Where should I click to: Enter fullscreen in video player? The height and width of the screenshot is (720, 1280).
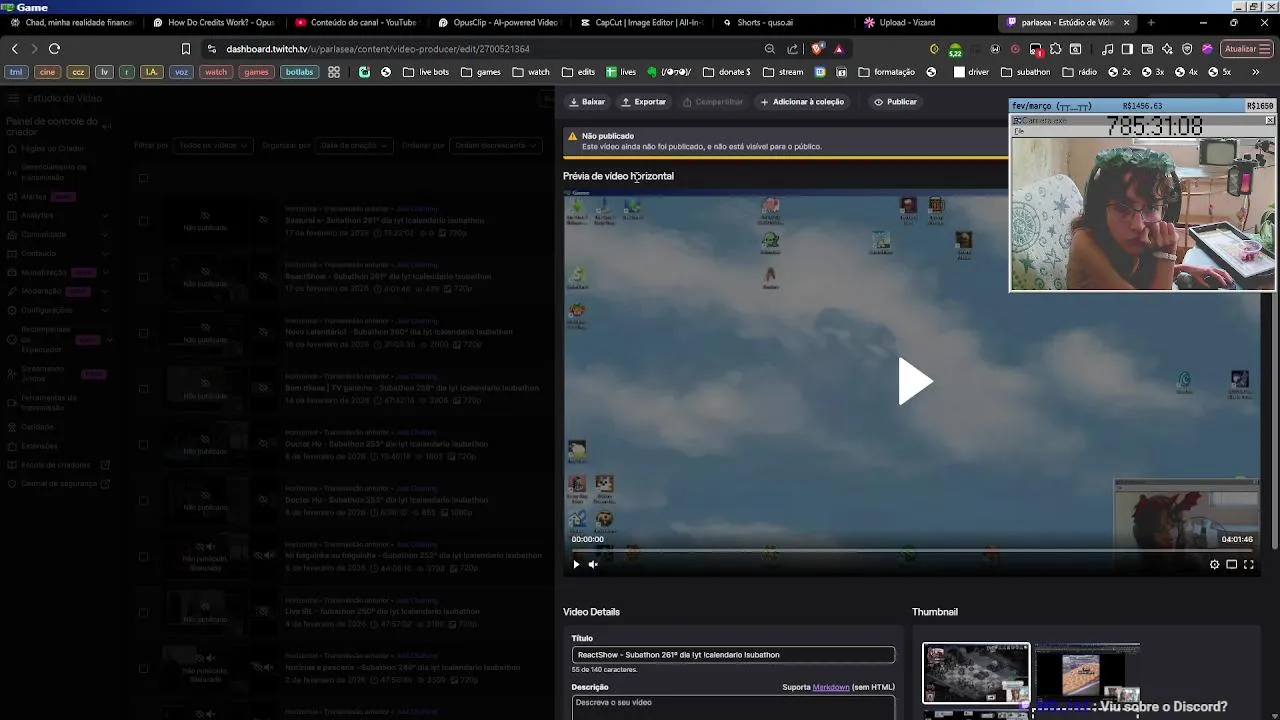click(x=1249, y=564)
